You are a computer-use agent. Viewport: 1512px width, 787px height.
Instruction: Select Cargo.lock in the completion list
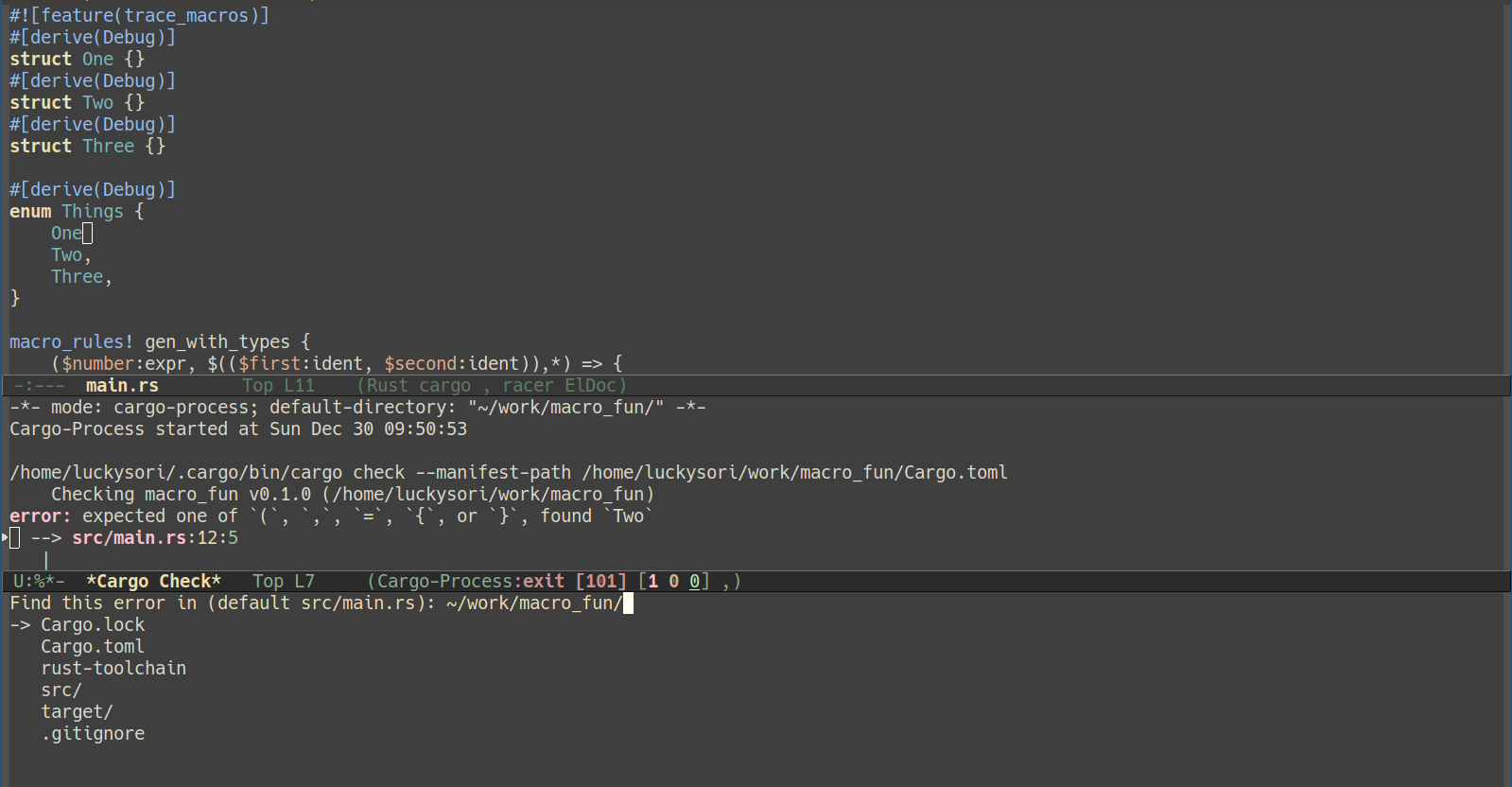tap(93, 625)
